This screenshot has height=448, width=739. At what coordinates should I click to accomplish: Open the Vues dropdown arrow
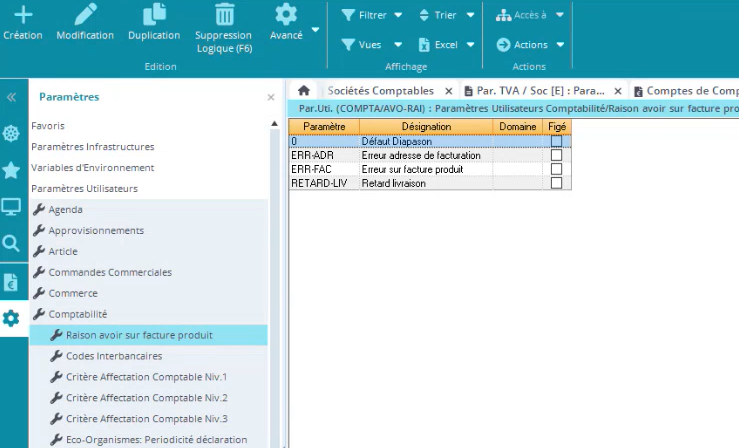pos(398,45)
